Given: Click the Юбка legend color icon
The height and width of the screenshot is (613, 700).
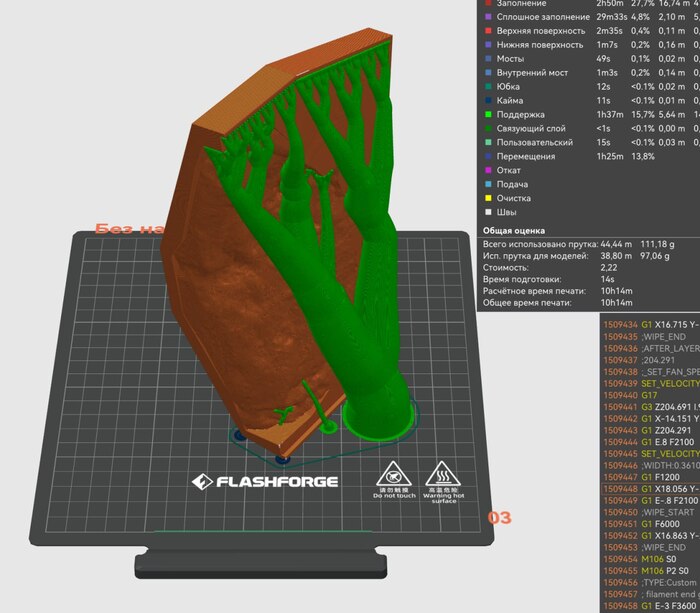Looking at the screenshot, I should pos(487,87).
